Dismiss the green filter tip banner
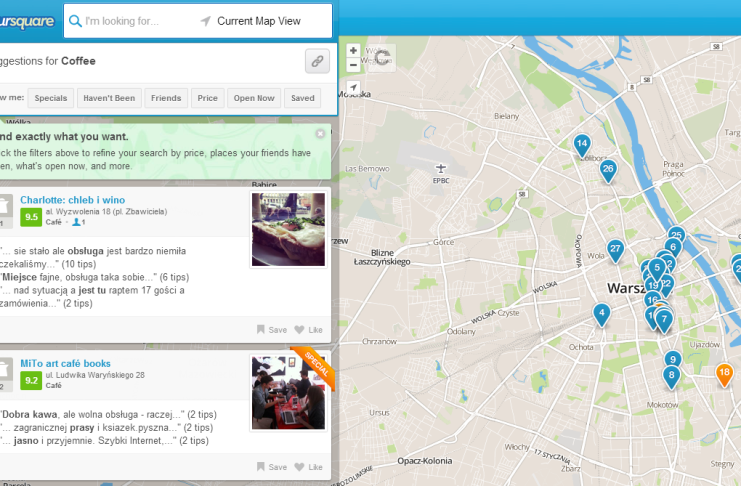Image resolution: width=741 pixels, height=486 pixels. 320,134
